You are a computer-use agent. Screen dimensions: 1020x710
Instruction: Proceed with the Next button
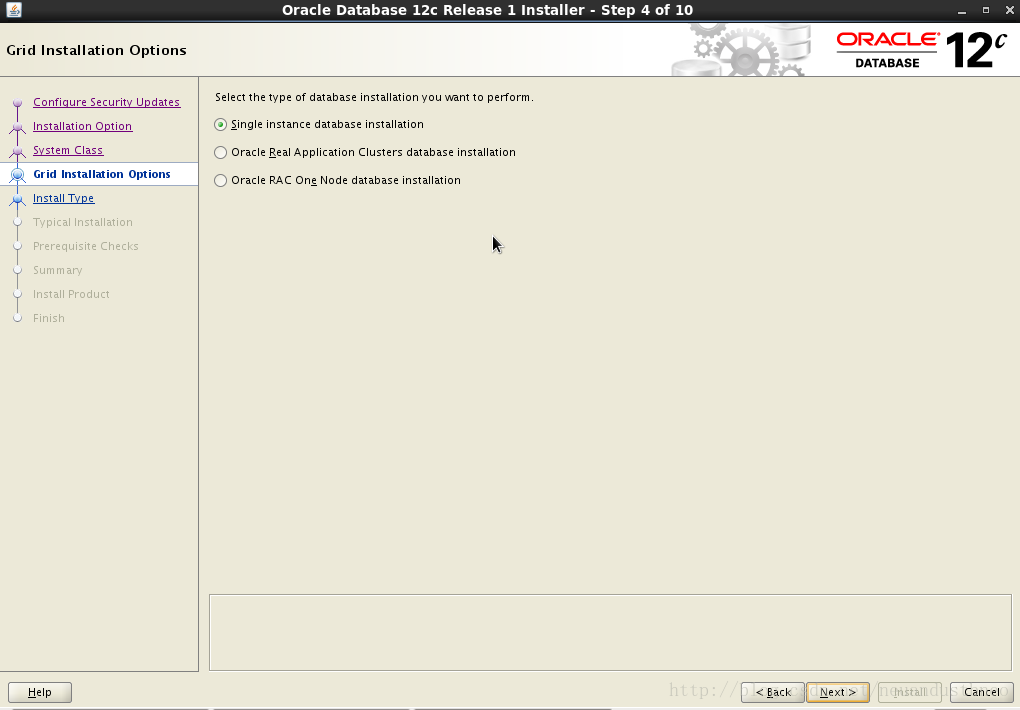[x=838, y=692]
